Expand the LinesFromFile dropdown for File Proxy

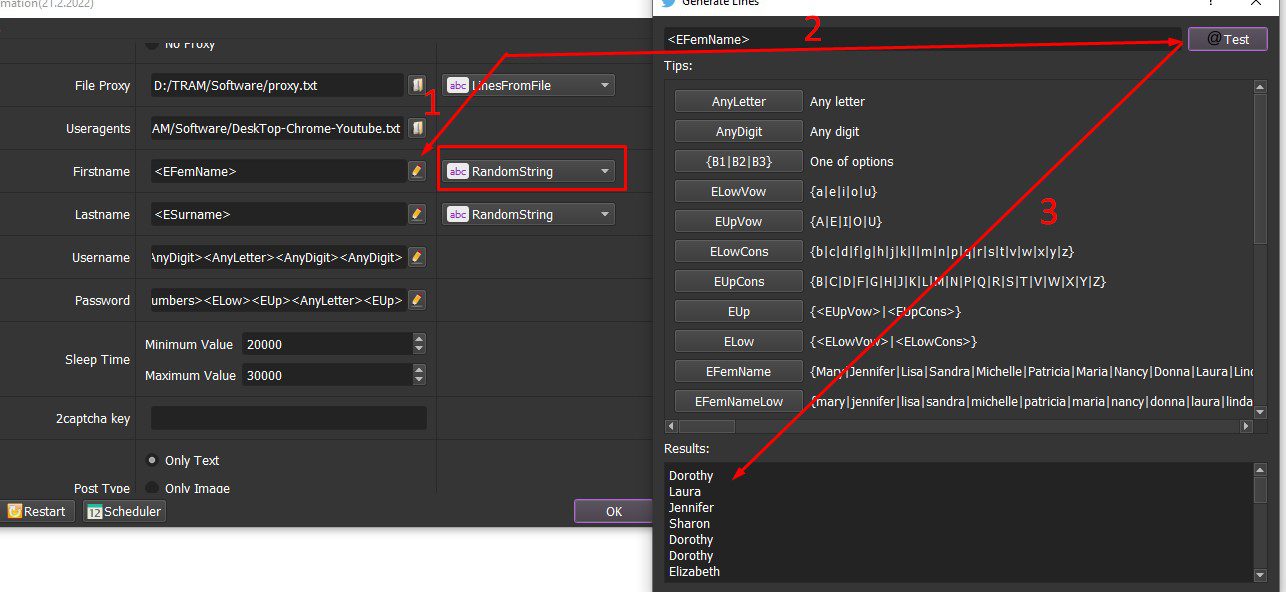coord(529,85)
